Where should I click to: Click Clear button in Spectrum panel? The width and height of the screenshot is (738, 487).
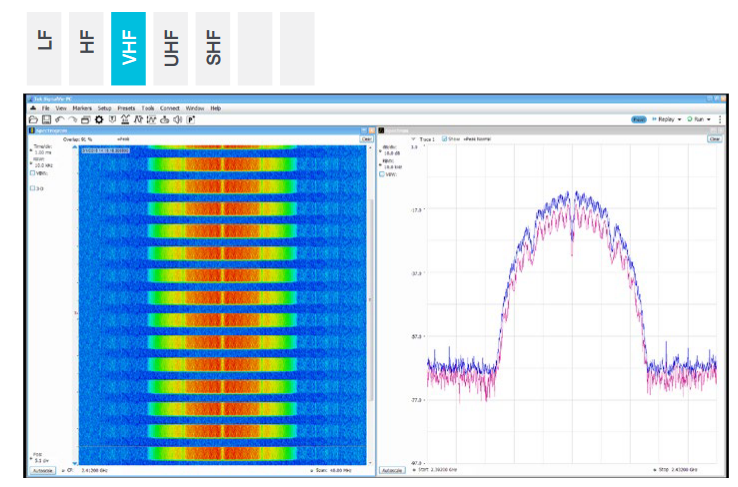tap(714, 139)
